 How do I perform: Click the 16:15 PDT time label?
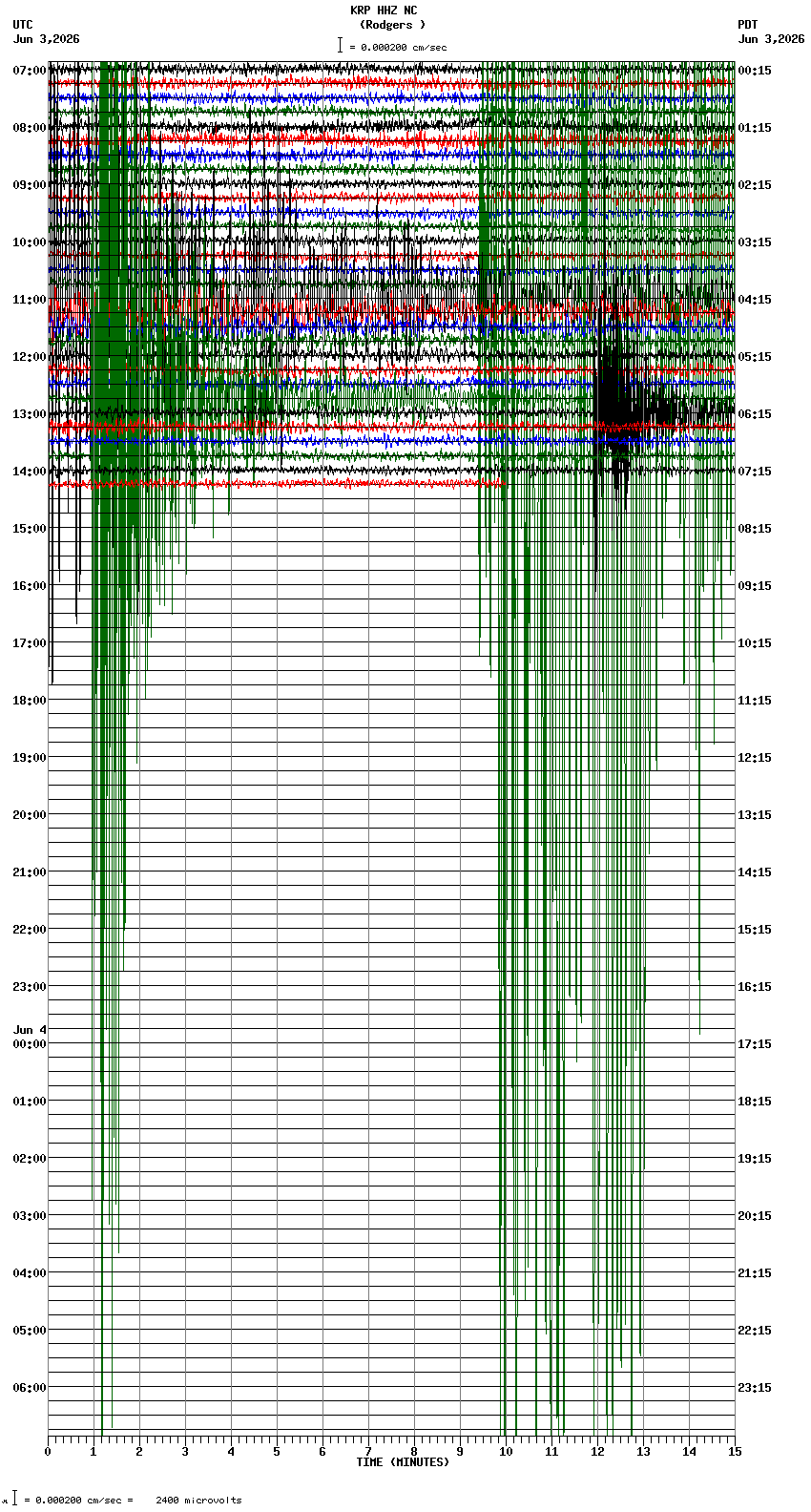(755, 987)
